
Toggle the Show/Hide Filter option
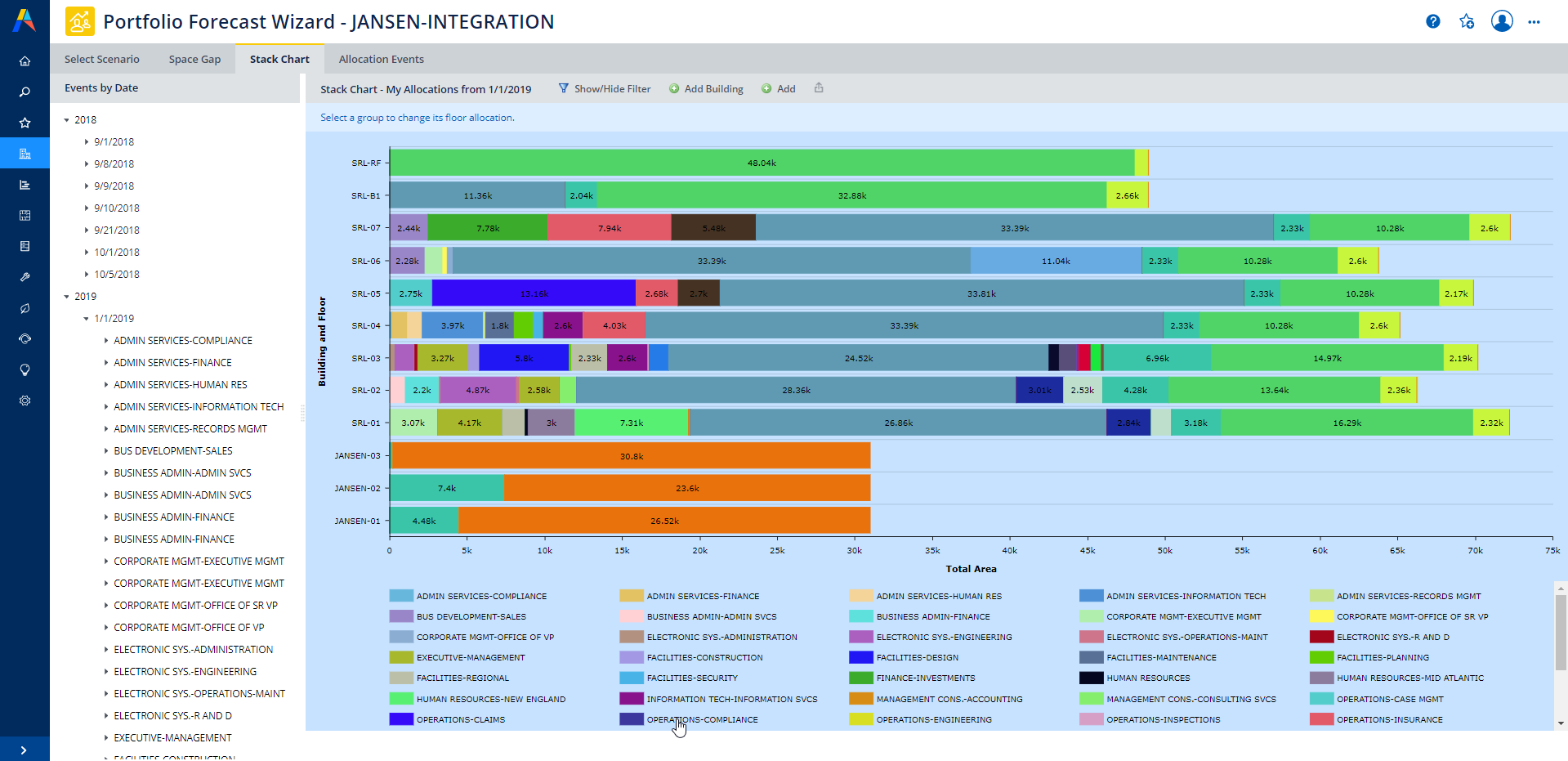point(605,89)
